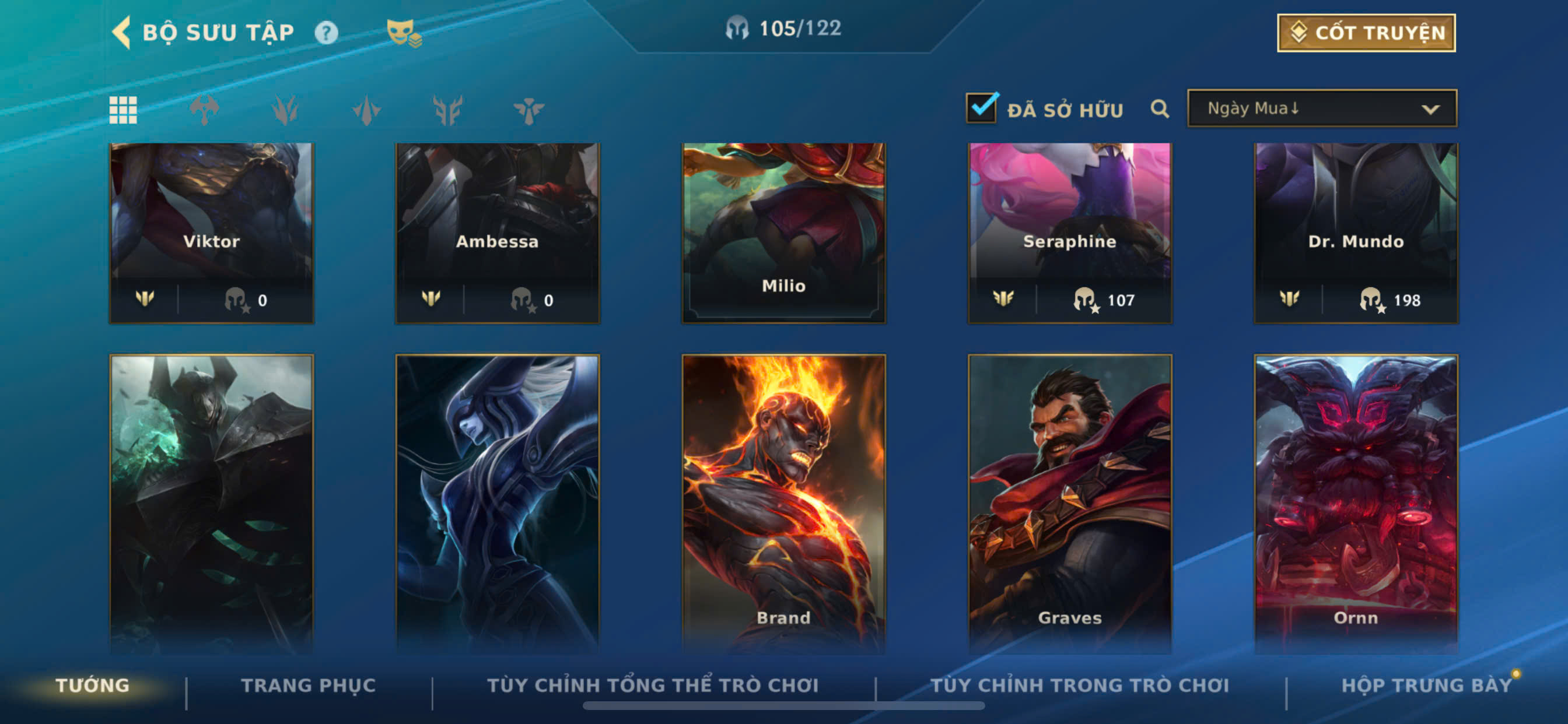The height and width of the screenshot is (724, 1568).
Task: Select the Brand champion card
Action: 783,504
